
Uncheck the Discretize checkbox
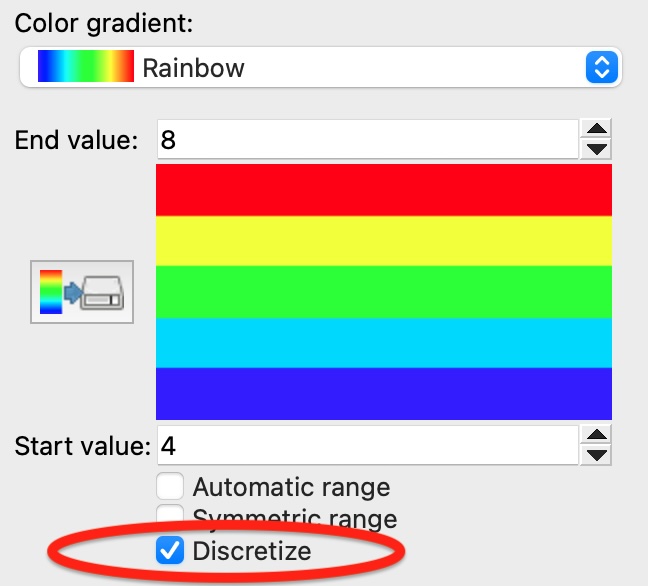coord(171,550)
